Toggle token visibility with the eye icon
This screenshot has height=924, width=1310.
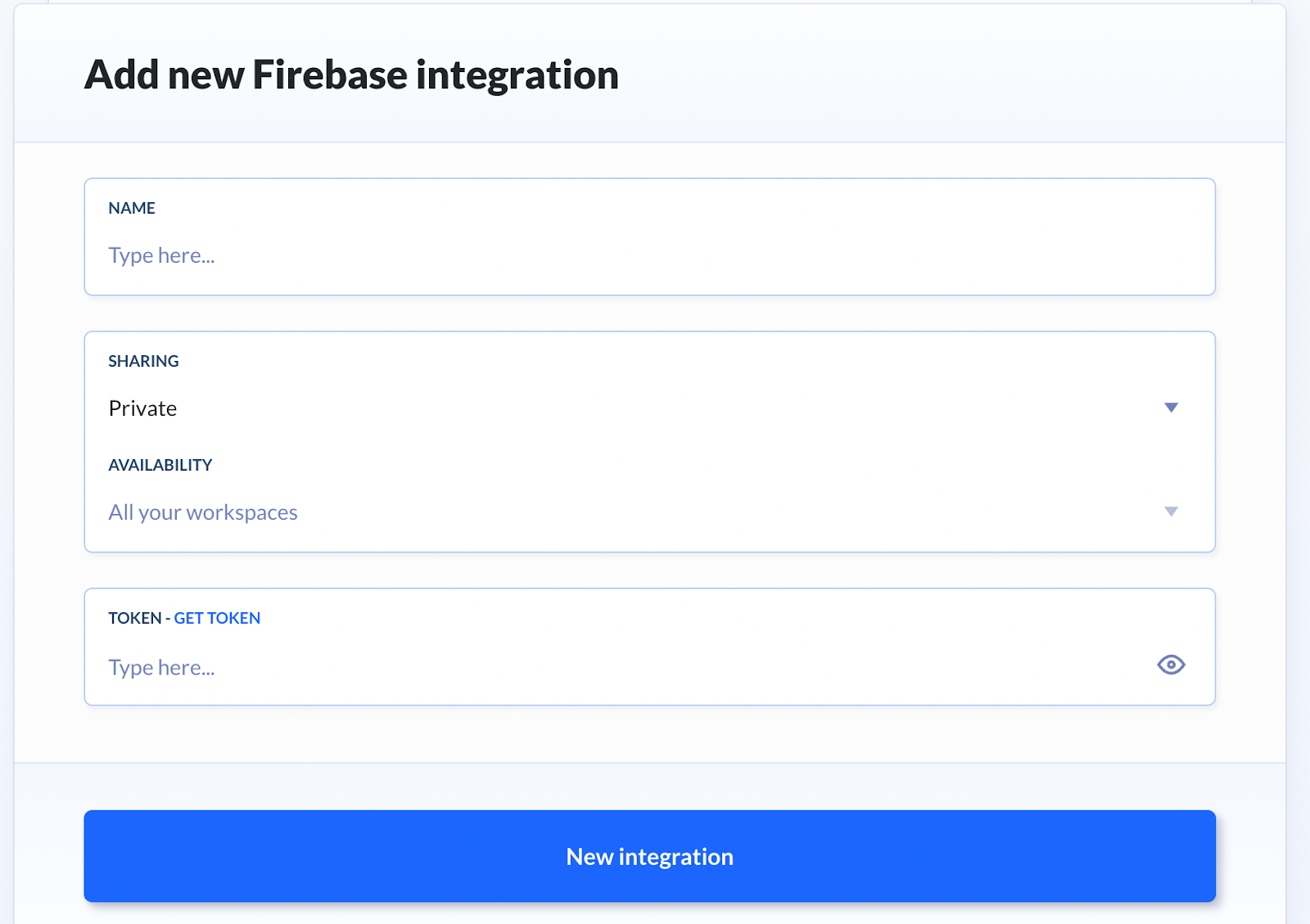tap(1171, 665)
